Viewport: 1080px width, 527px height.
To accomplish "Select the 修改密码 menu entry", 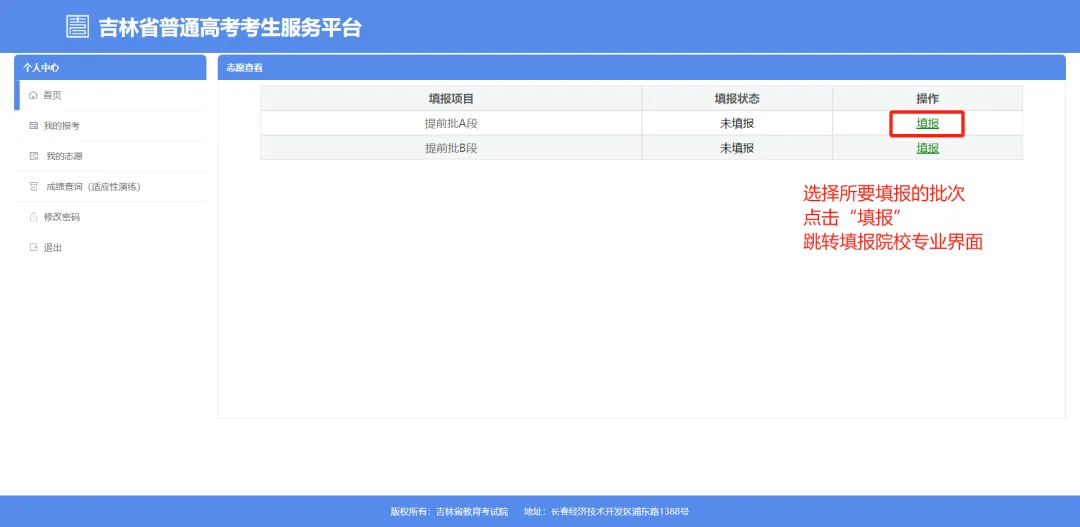I will [61, 217].
